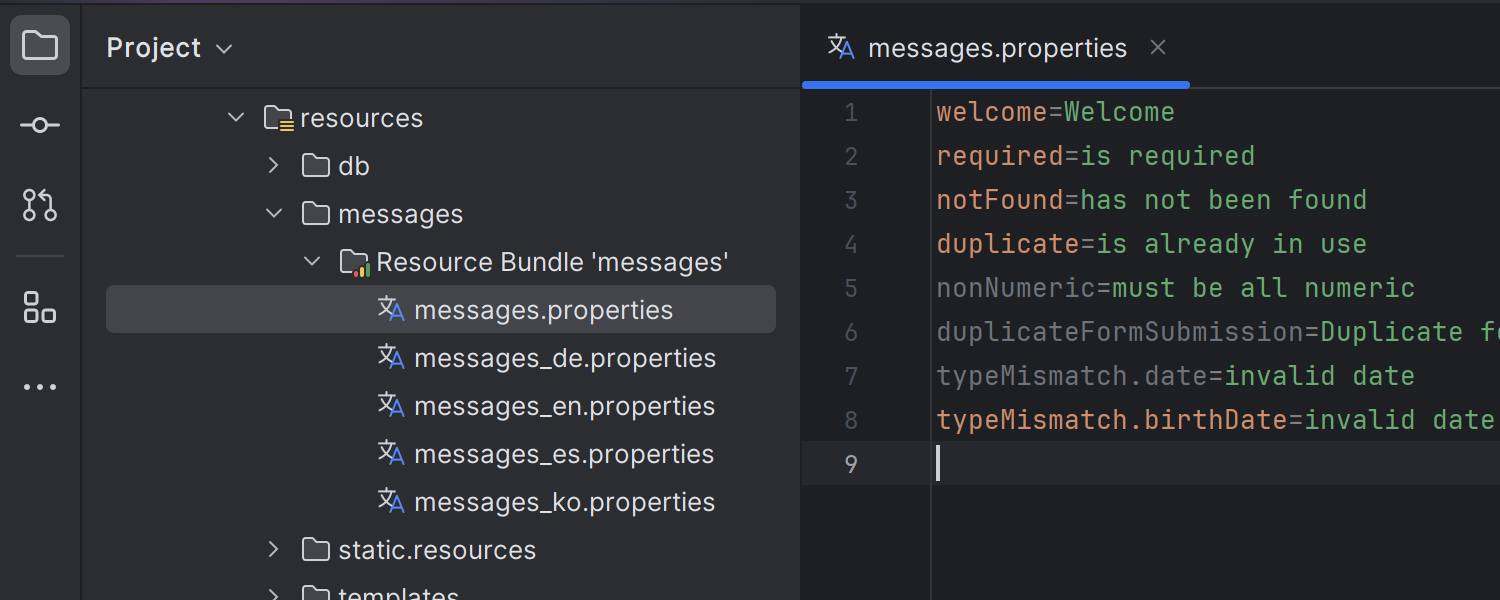
Task: Select the messages.properties editor tab
Action: pos(996,47)
